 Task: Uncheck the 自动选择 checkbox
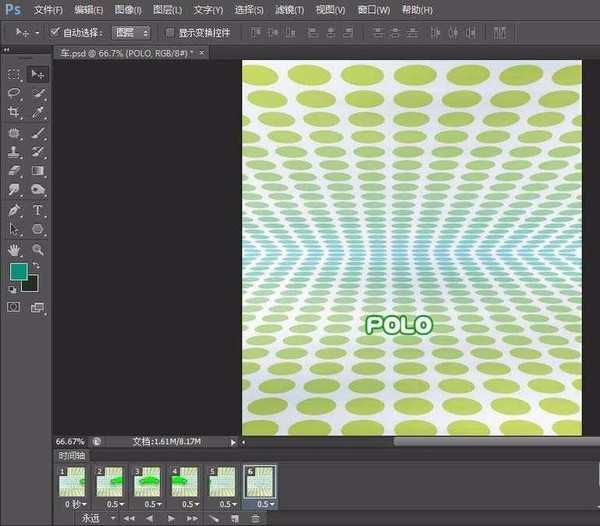(56, 32)
